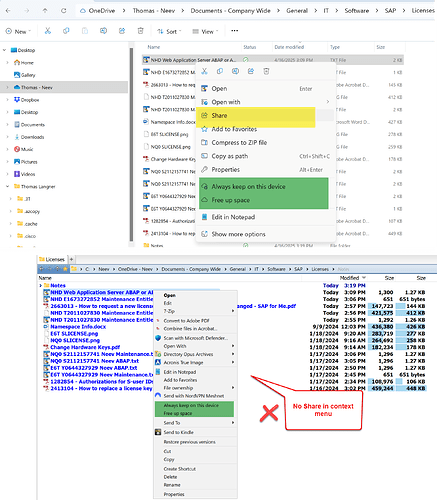Select Edit in Notepad in Explorer context menu
Viewport: 437px width, 500px height.
coord(265,217)
